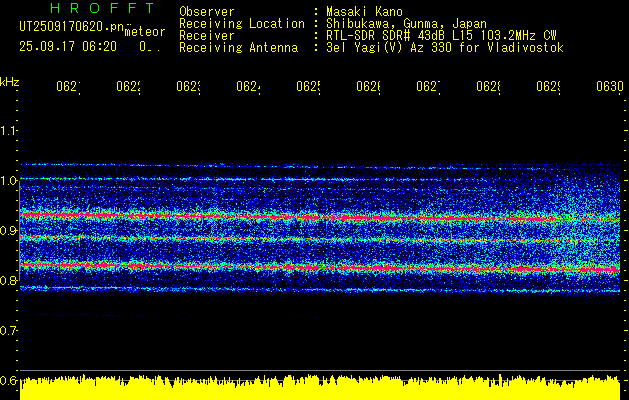Click the 1.1 frequency axis label
The width and height of the screenshot is (629, 400).
[x=9, y=130]
